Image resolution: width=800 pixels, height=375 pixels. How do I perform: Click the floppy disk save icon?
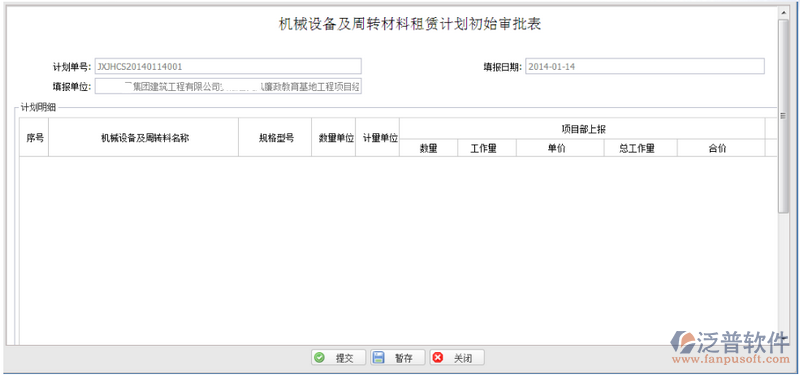pyautogui.click(x=378, y=358)
